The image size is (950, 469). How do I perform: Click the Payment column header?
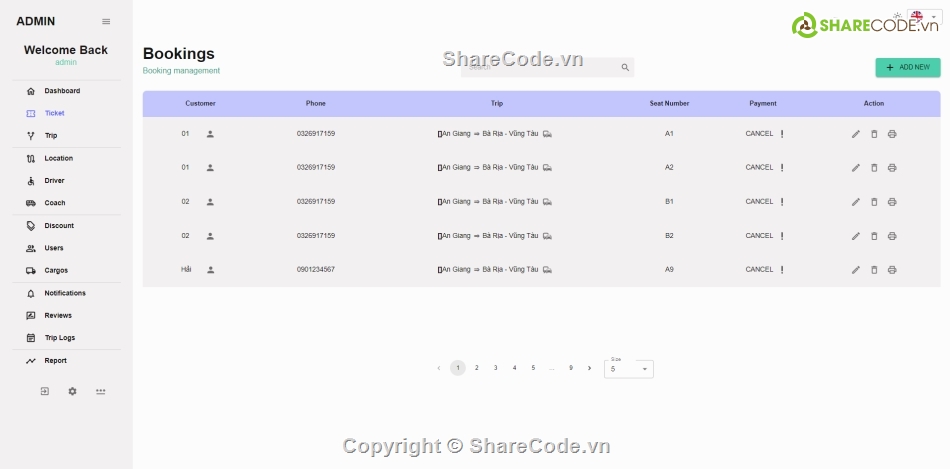[763, 104]
